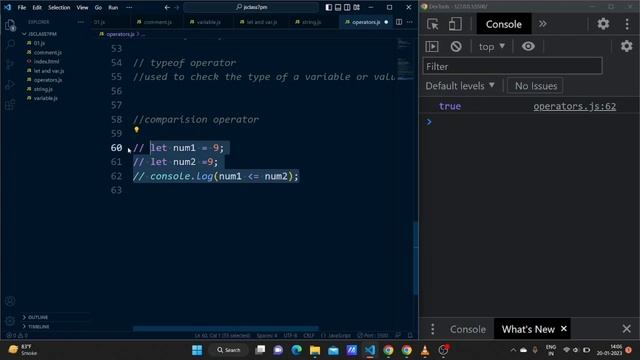Click the editor vertical scrollbar thumb
This screenshot has width=640, height=360.
point(416,258)
